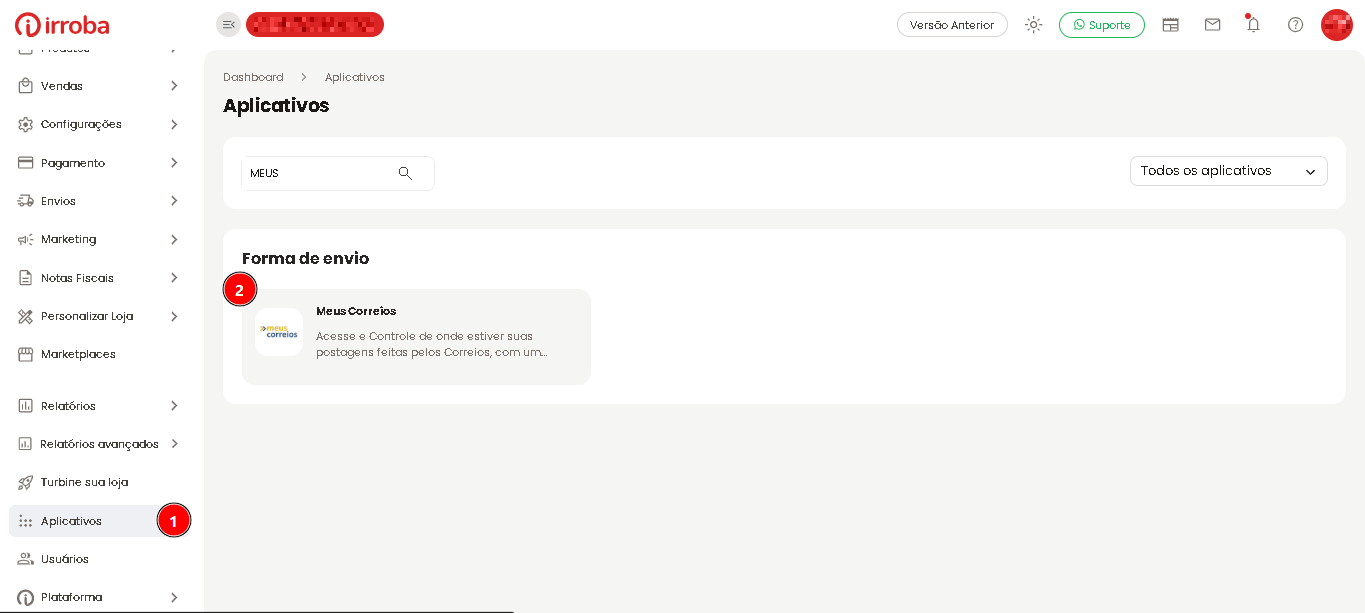Click the help question mark icon
The height and width of the screenshot is (613, 1365).
click(1295, 25)
